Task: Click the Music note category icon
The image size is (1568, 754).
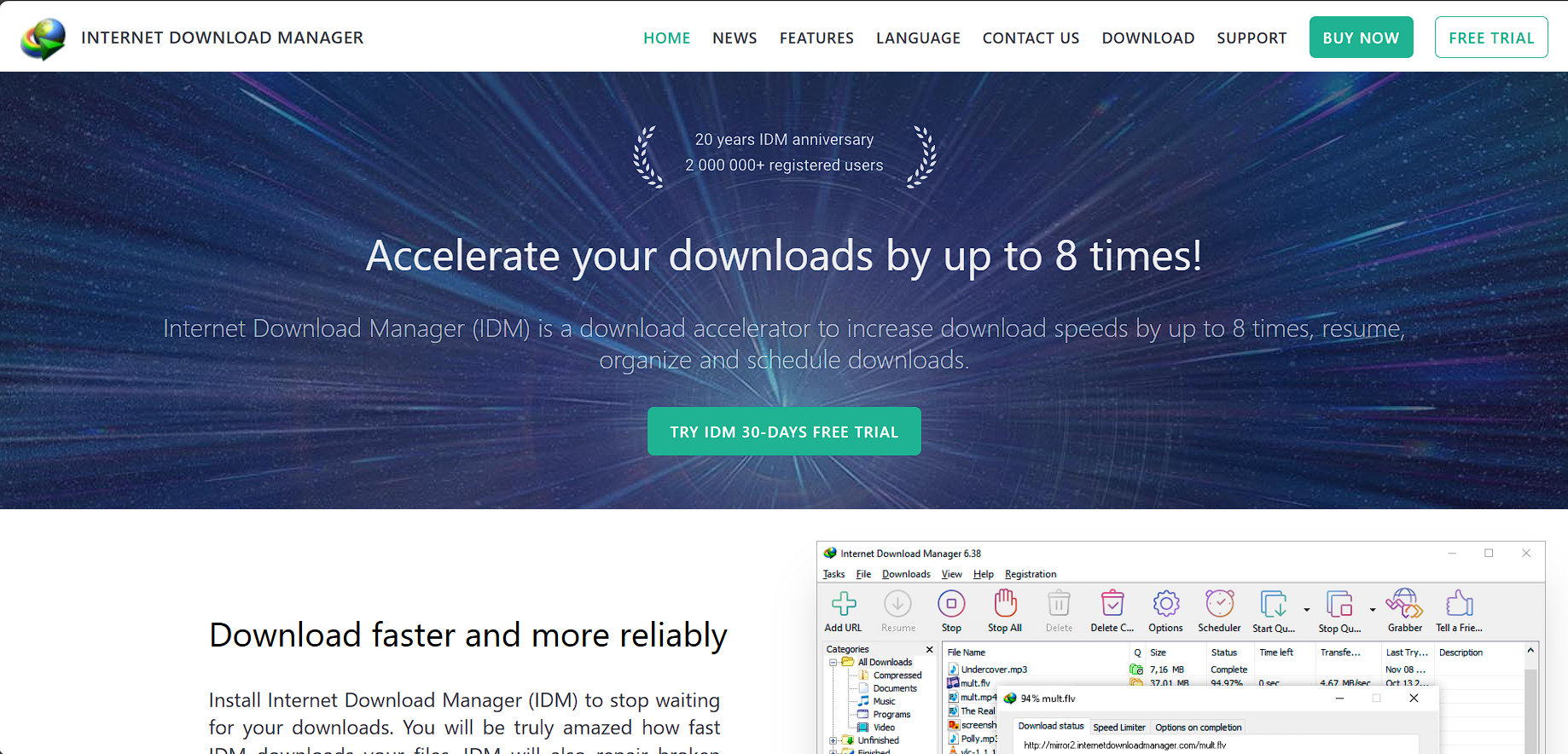Action: tap(864, 701)
